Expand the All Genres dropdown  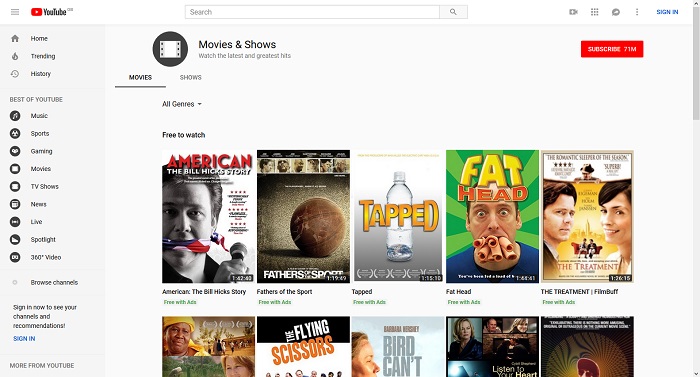[182, 104]
